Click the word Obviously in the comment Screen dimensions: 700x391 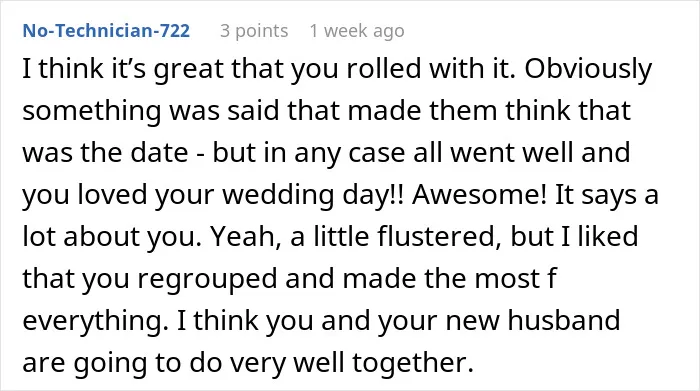[588, 69]
